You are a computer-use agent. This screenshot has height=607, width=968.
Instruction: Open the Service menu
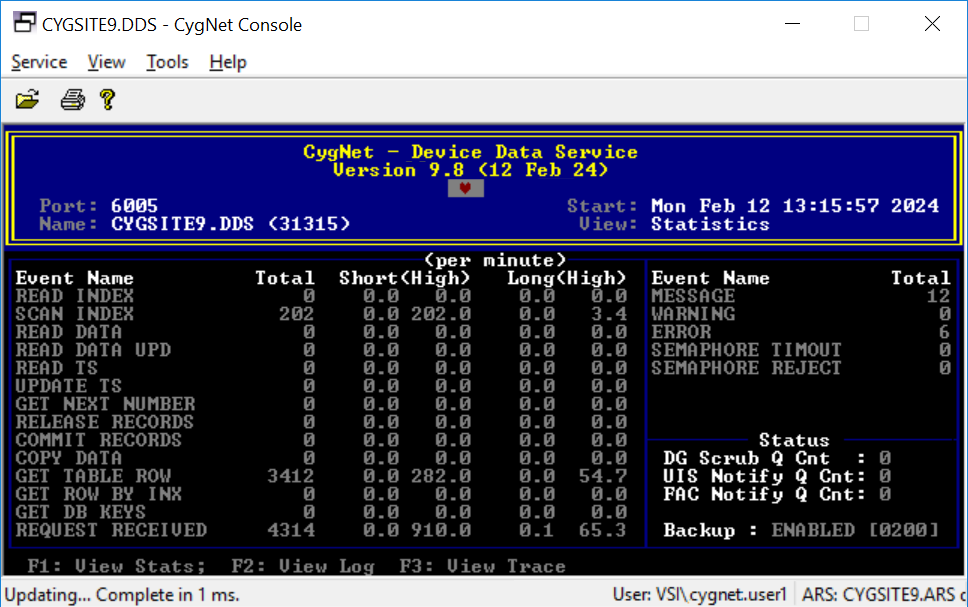39,62
